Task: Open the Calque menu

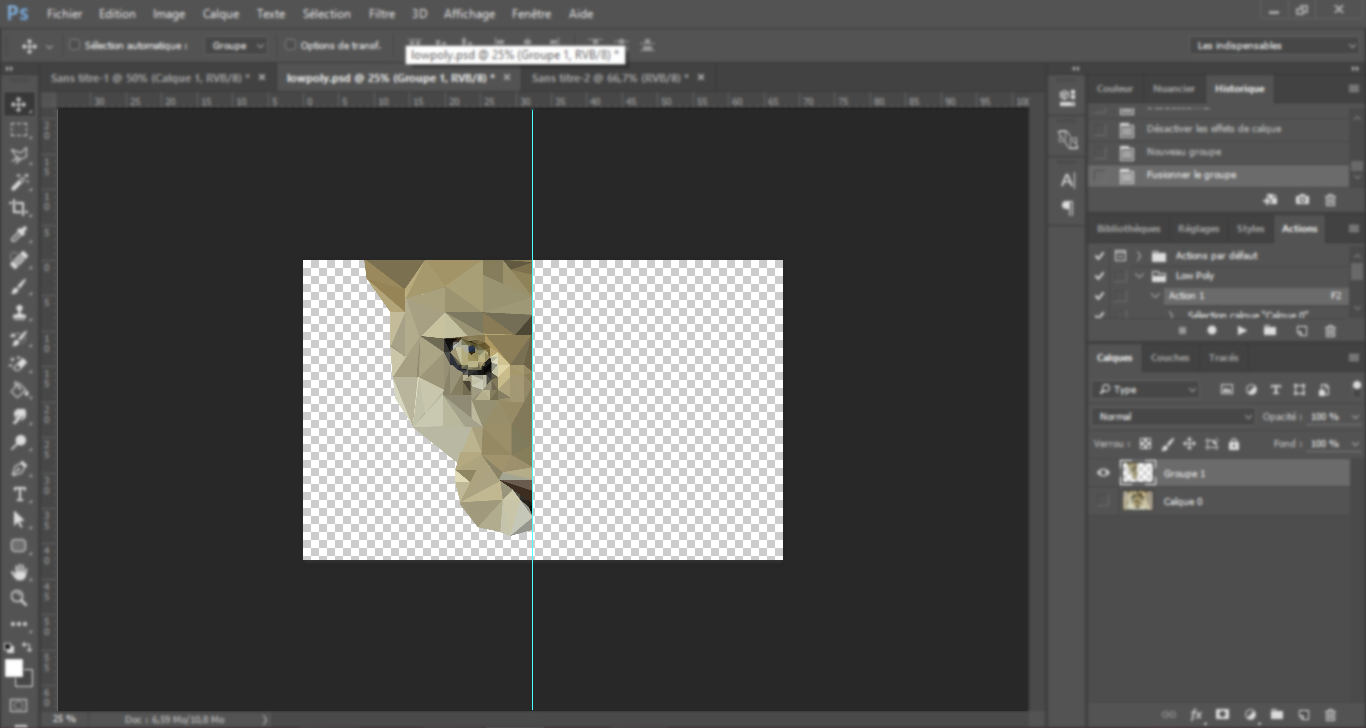Action: pyautogui.click(x=220, y=14)
